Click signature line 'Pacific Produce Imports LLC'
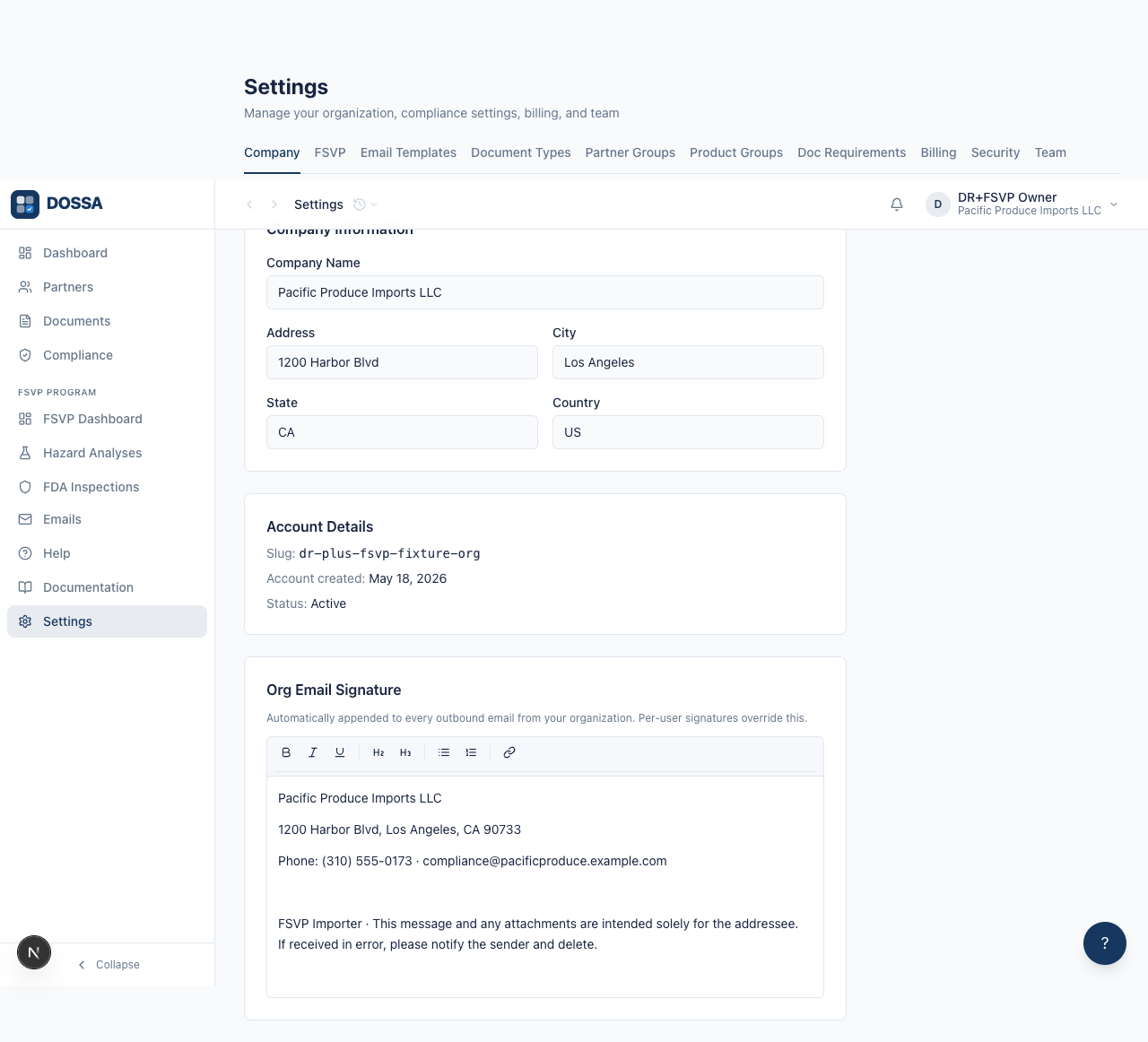 [x=360, y=798]
